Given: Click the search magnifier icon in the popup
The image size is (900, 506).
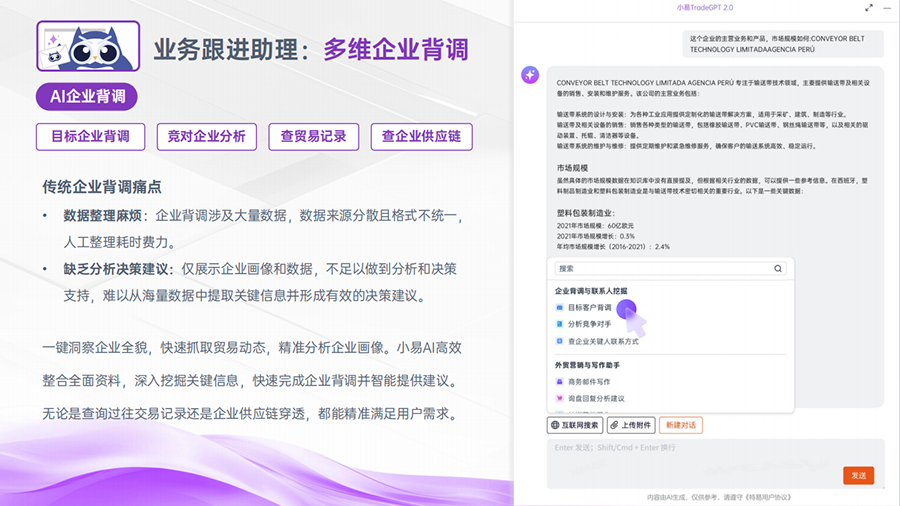Looking at the screenshot, I should [x=779, y=269].
